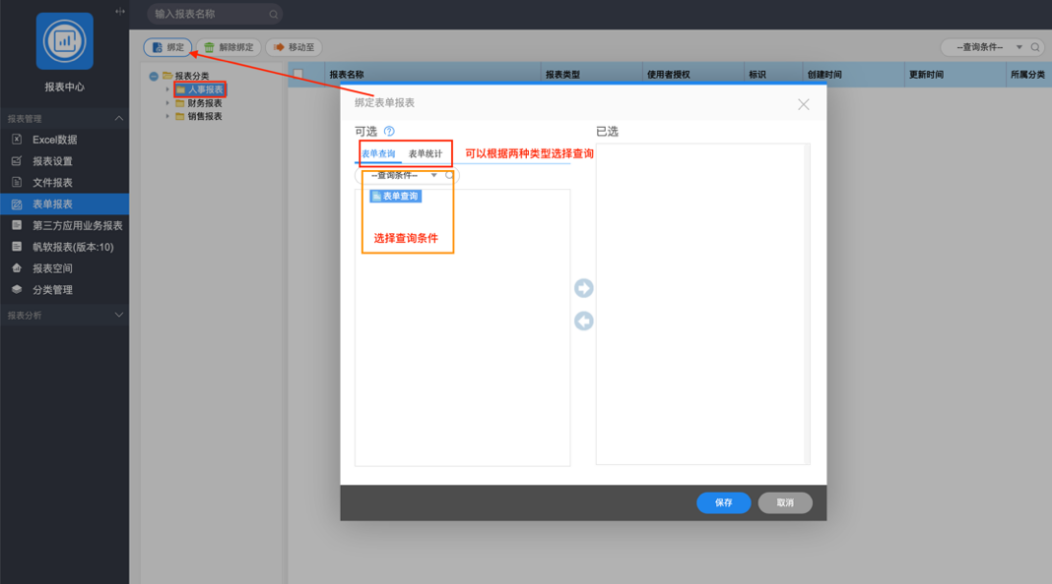
Task: Collapse the 报表管理 sidebar section
Action: coord(119,119)
